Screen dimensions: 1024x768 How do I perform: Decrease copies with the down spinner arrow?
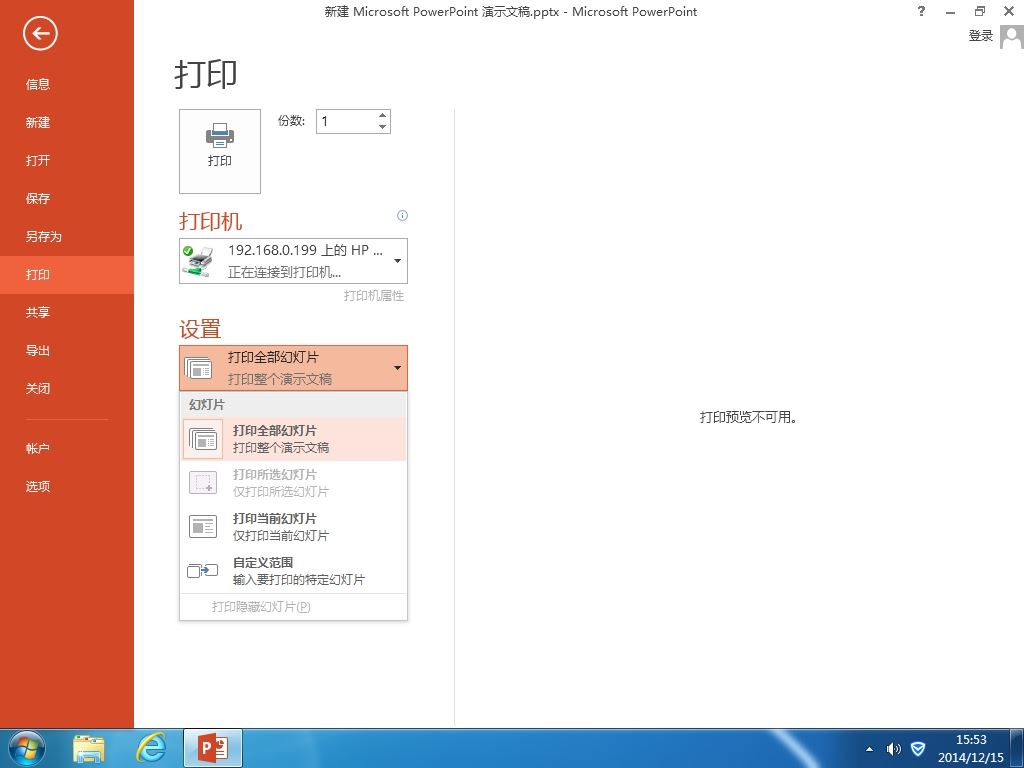pos(383,127)
